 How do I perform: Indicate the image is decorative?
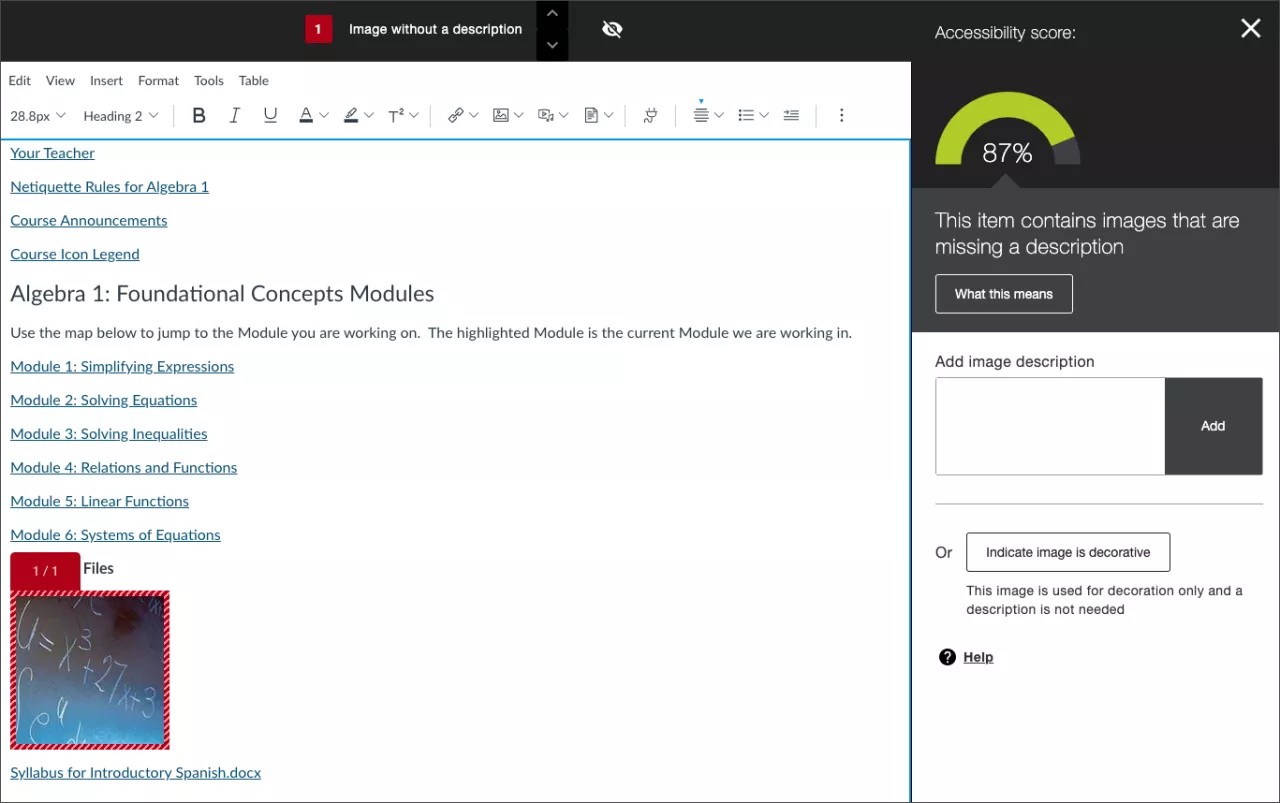pos(1067,551)
